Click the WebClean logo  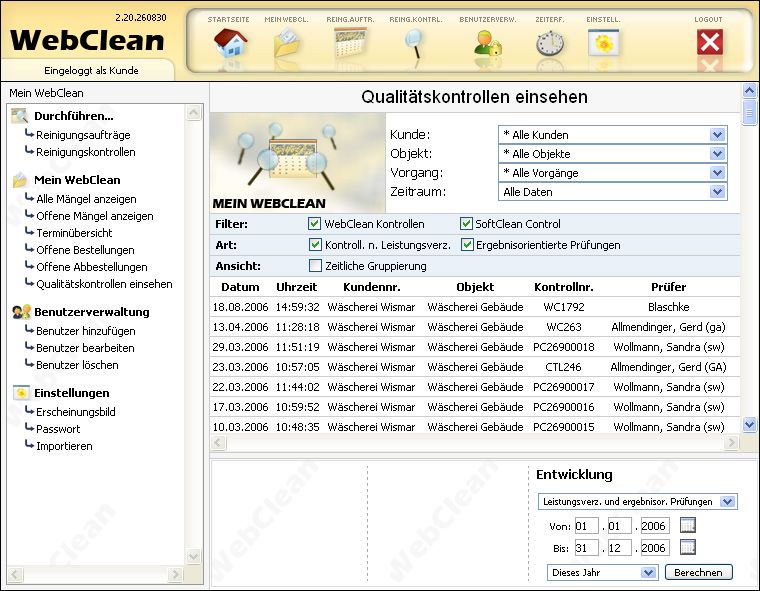coord(87,40)
